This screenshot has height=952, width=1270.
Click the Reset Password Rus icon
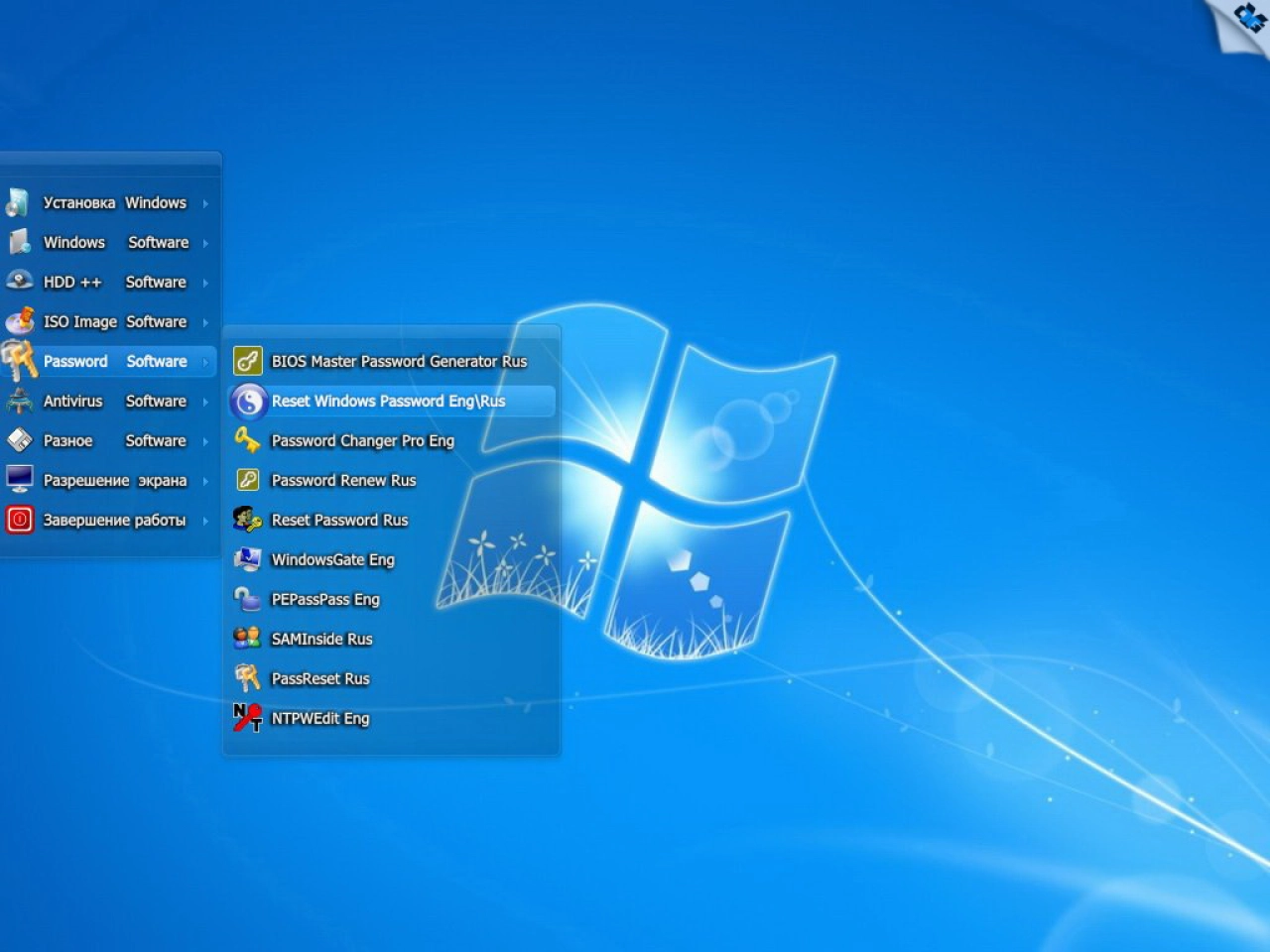pos(248,520)
